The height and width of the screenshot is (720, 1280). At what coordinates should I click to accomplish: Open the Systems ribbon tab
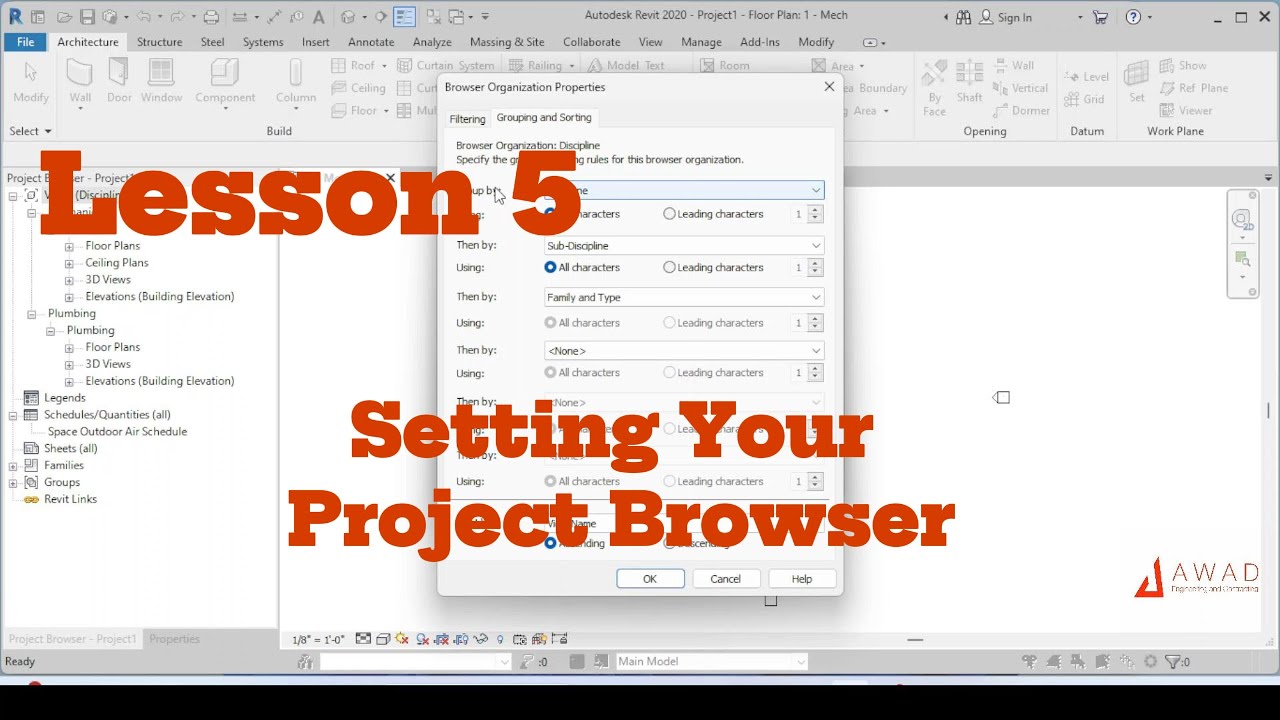point(263,42)
